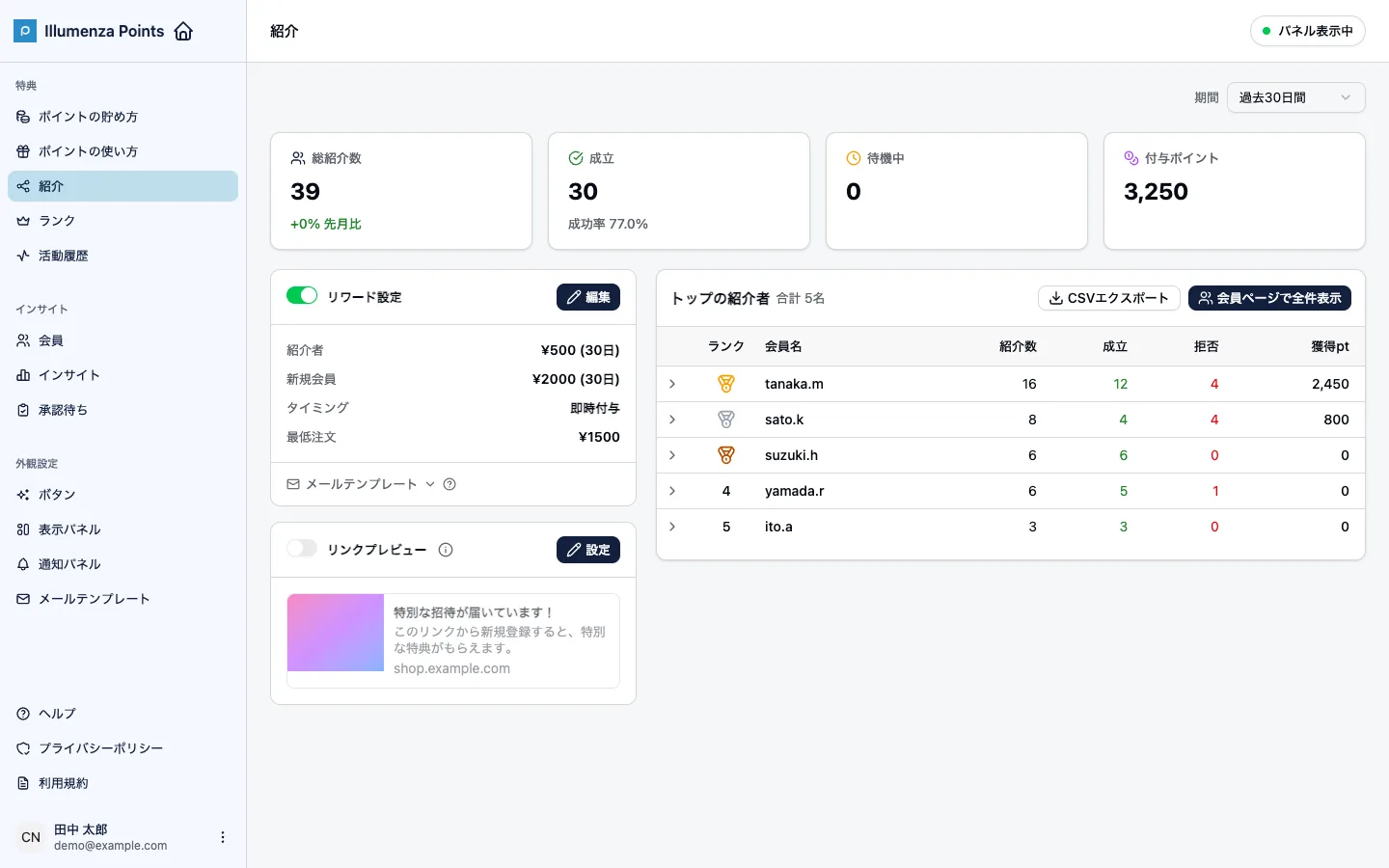Click +0% 先月比 on 総紹介数 card
This screenshot has height=868, width=1389.
[x=326, y=224]
